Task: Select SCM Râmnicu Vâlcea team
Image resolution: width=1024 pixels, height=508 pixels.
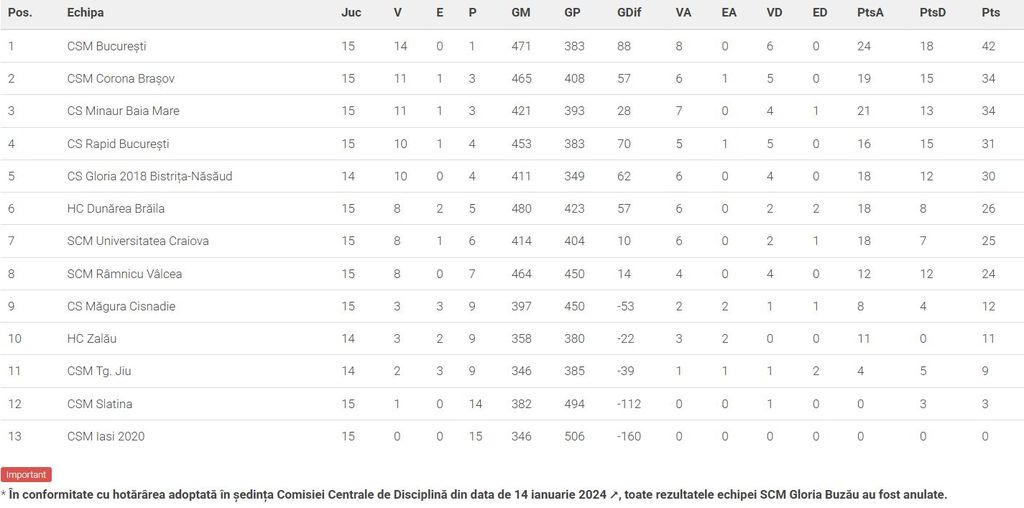Action: [x=124, y=274]
